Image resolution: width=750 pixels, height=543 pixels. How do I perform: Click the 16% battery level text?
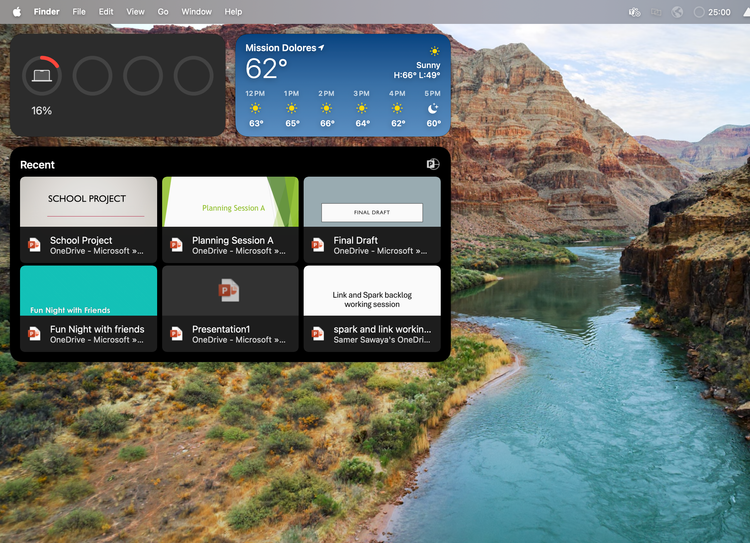(42, 111)
